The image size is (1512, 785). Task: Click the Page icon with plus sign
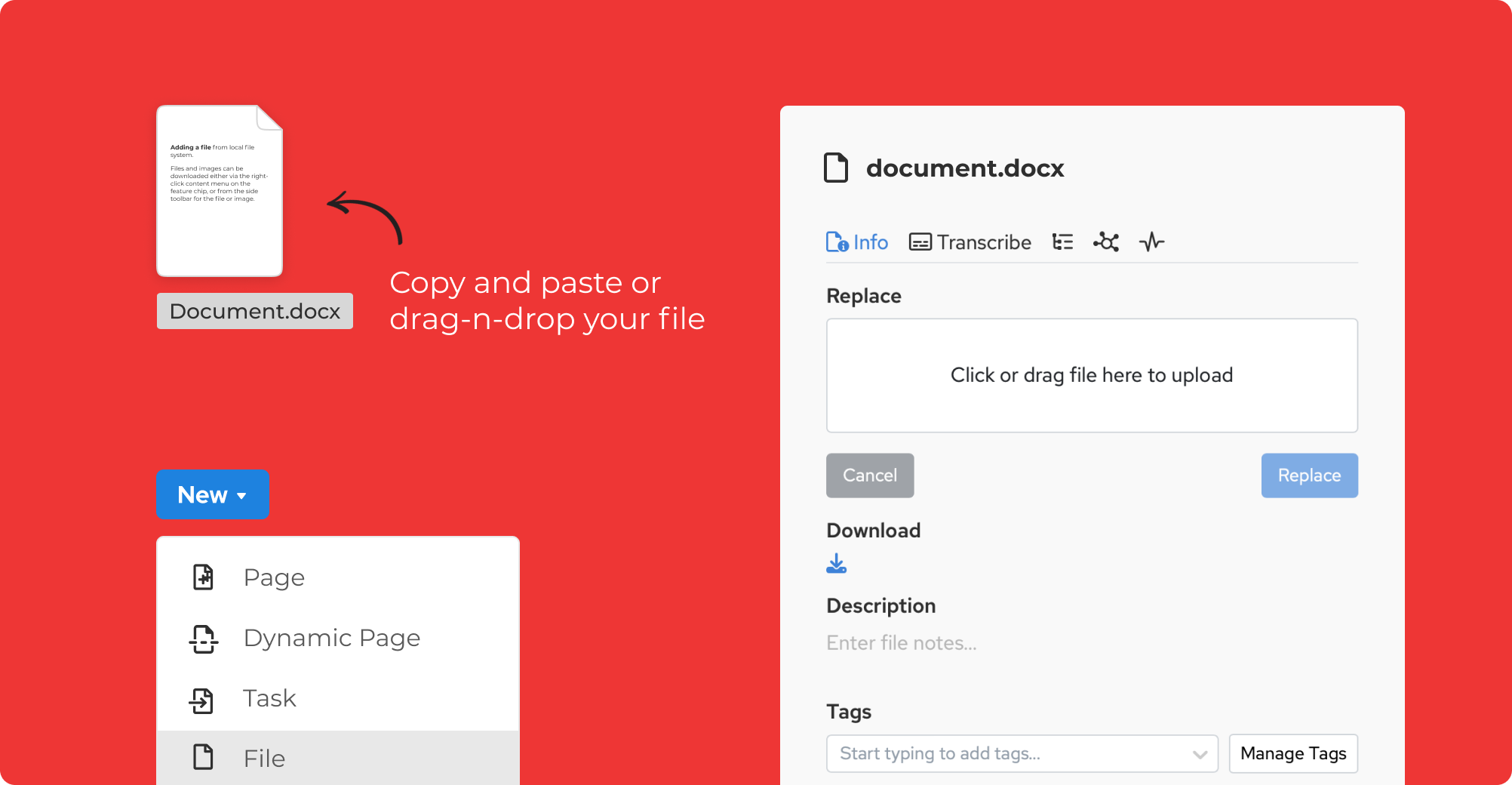click(203, 577)
